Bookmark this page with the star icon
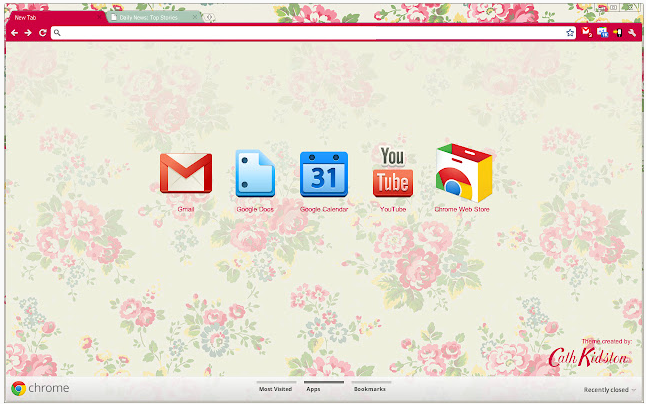646x404 pixels. tap(570, 33)
